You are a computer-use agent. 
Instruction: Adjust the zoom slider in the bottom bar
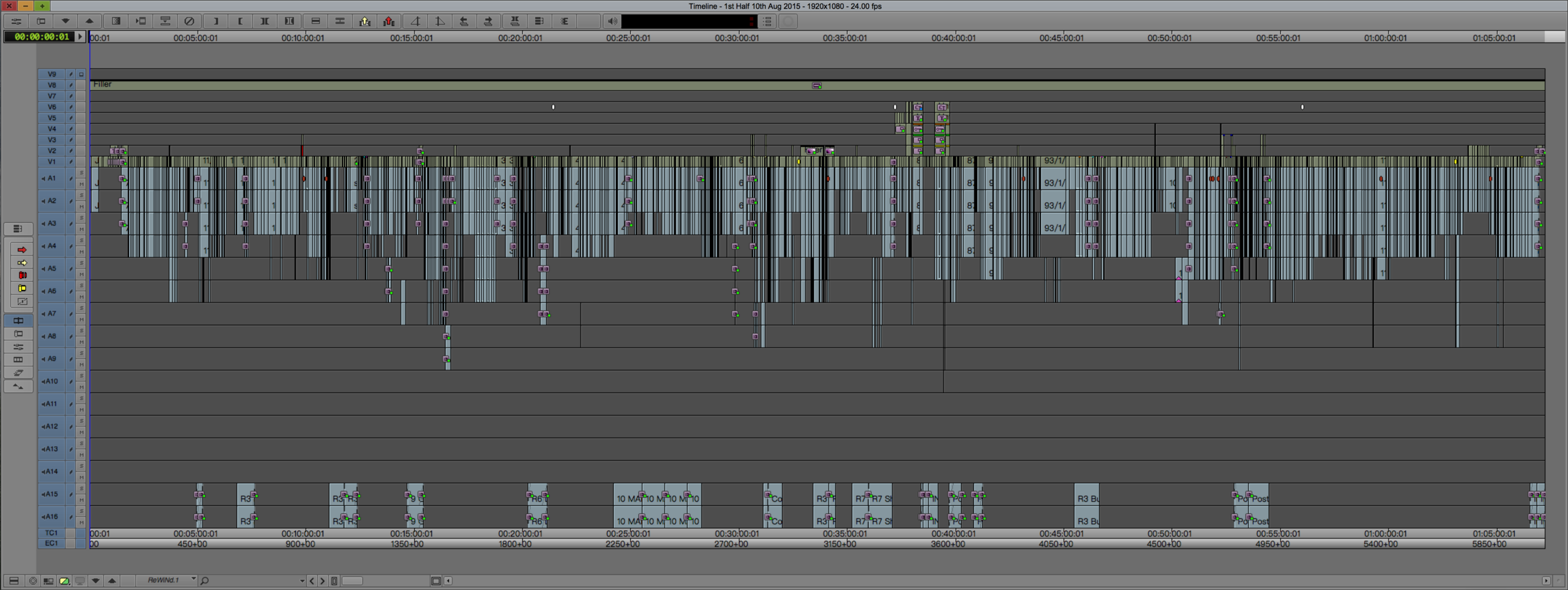point(352,581)
